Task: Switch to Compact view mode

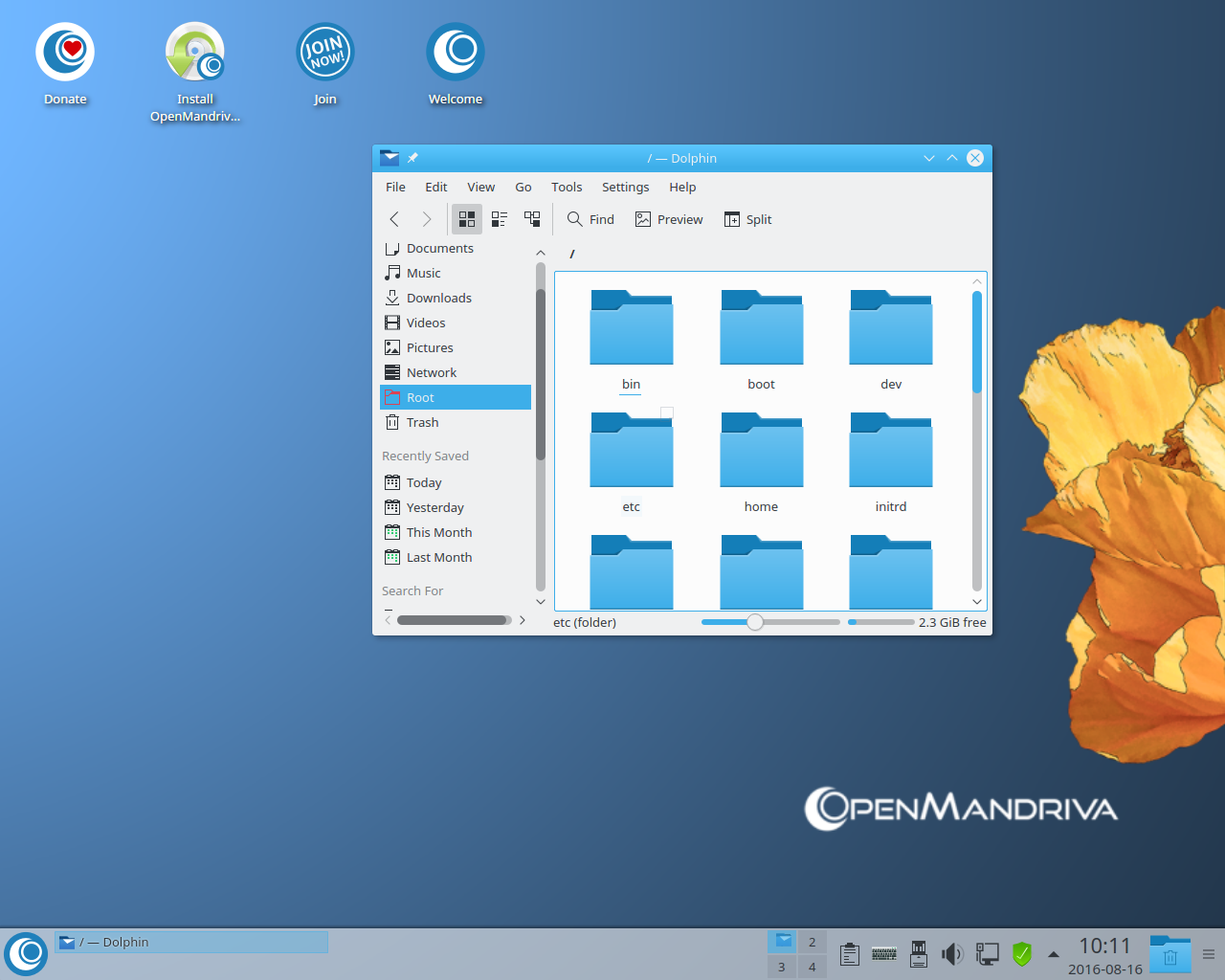Action: tap(500, 219)
